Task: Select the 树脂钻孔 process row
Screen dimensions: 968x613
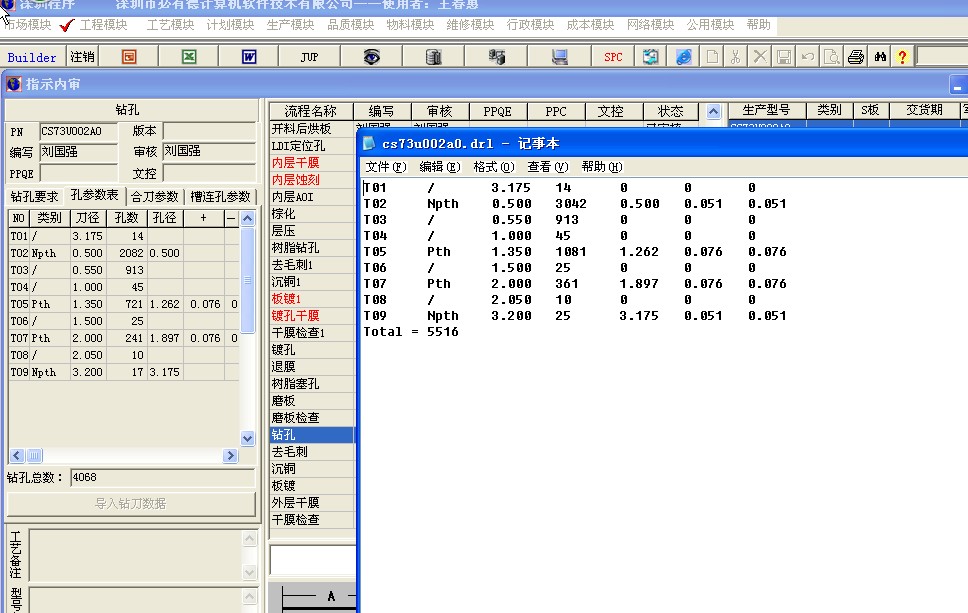Action: [312, 248]
